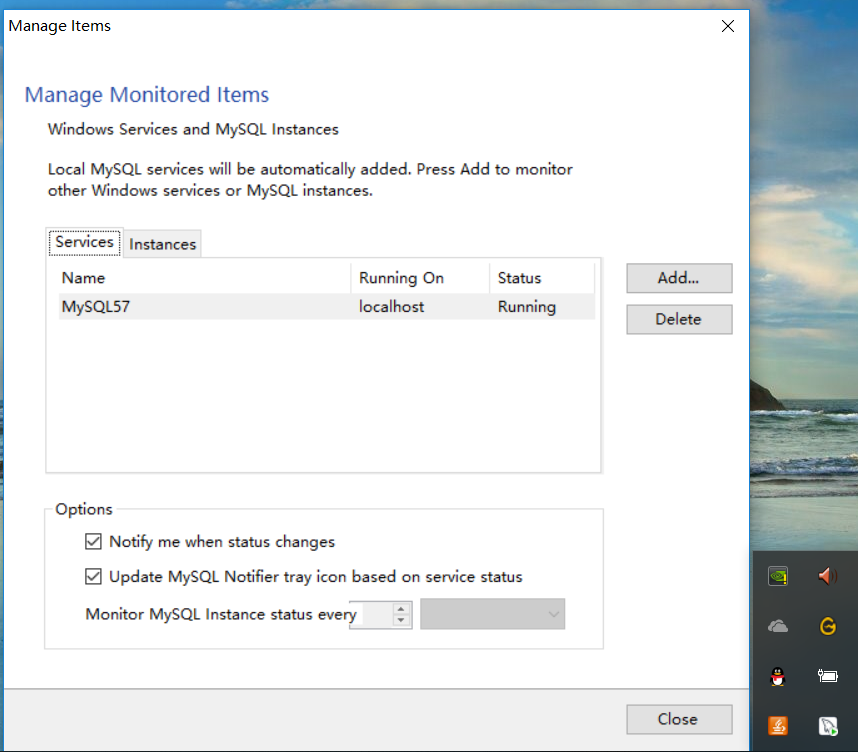Click the Options group label
Screen dimensions: 858x752
(84, 509)
